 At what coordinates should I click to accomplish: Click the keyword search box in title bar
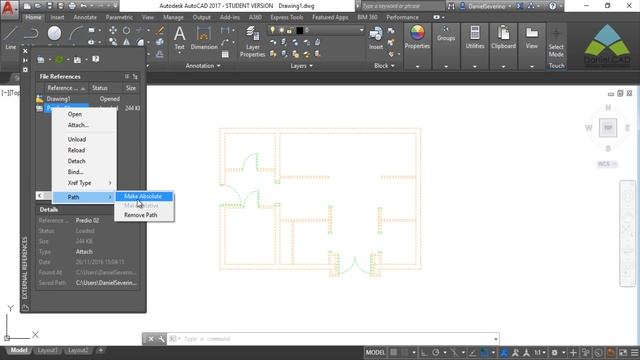(402, 6)
